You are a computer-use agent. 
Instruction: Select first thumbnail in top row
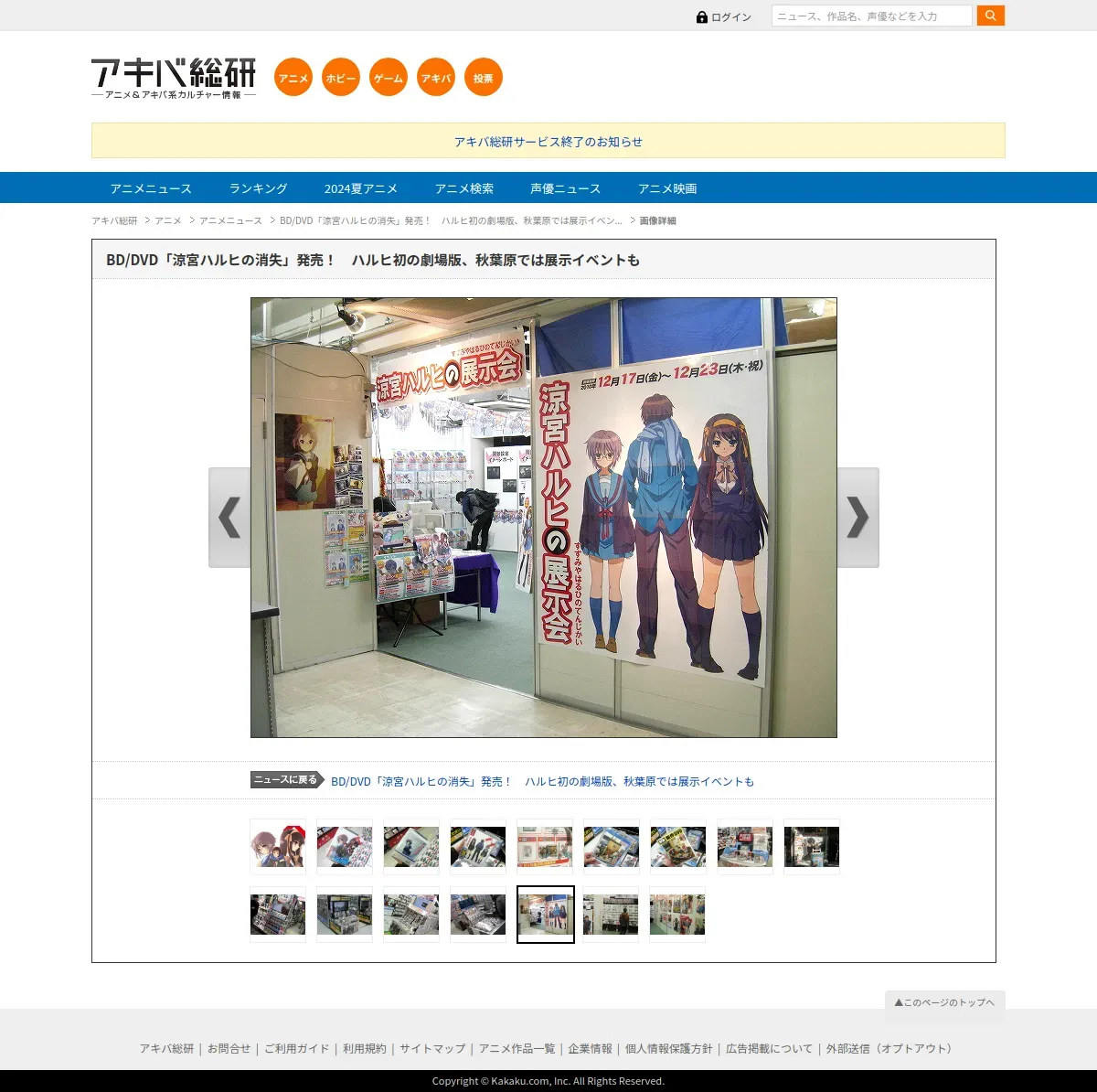point(278,847)
